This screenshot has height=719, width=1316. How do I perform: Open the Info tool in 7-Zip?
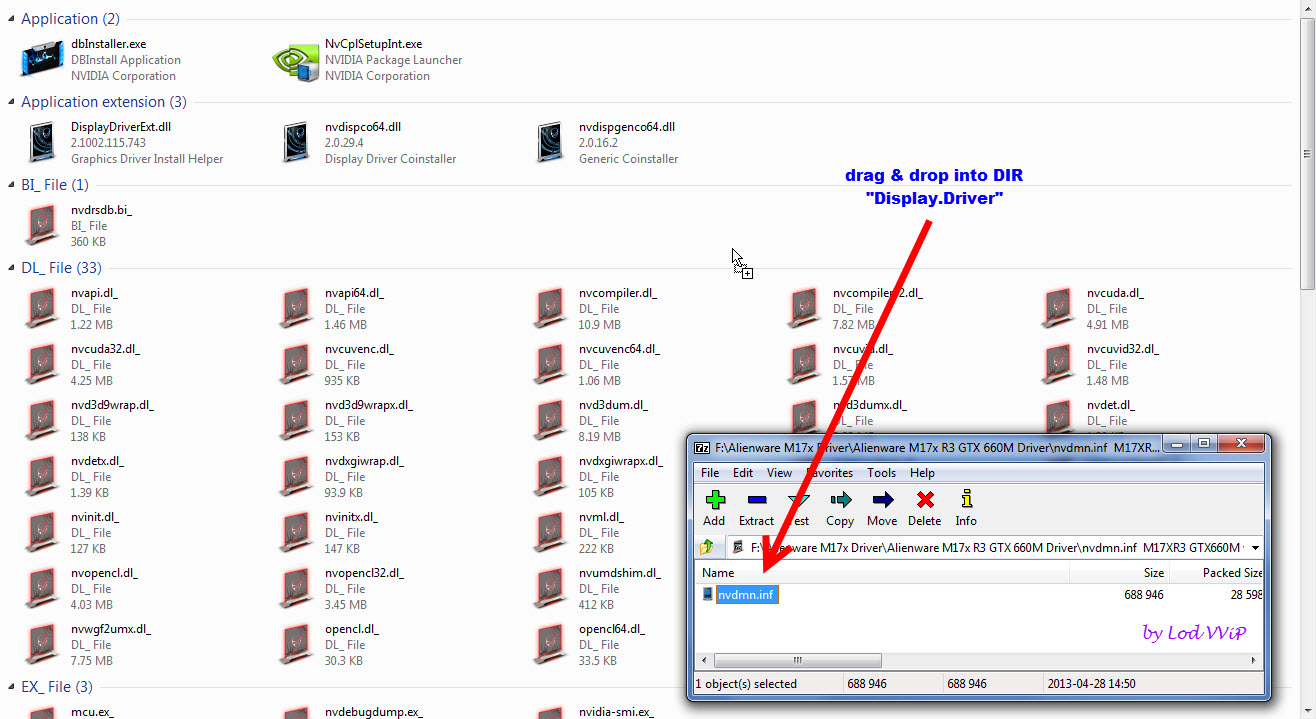pyautogui.click(x=966, y=507)
